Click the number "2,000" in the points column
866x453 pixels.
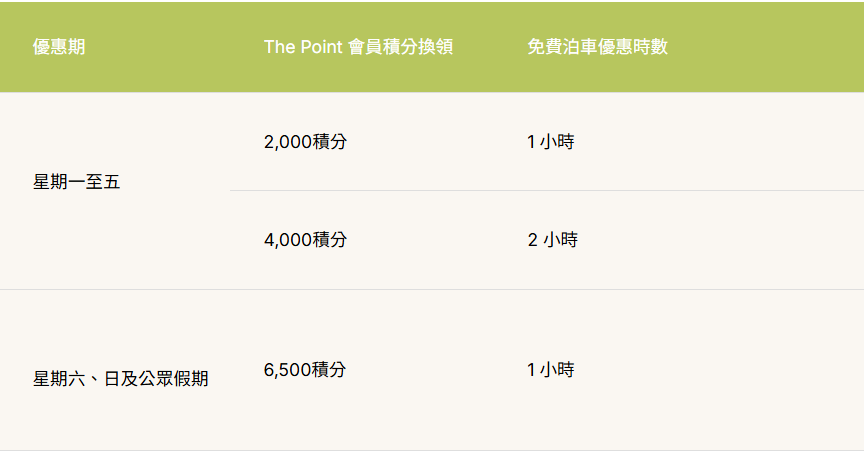[288, 142]
